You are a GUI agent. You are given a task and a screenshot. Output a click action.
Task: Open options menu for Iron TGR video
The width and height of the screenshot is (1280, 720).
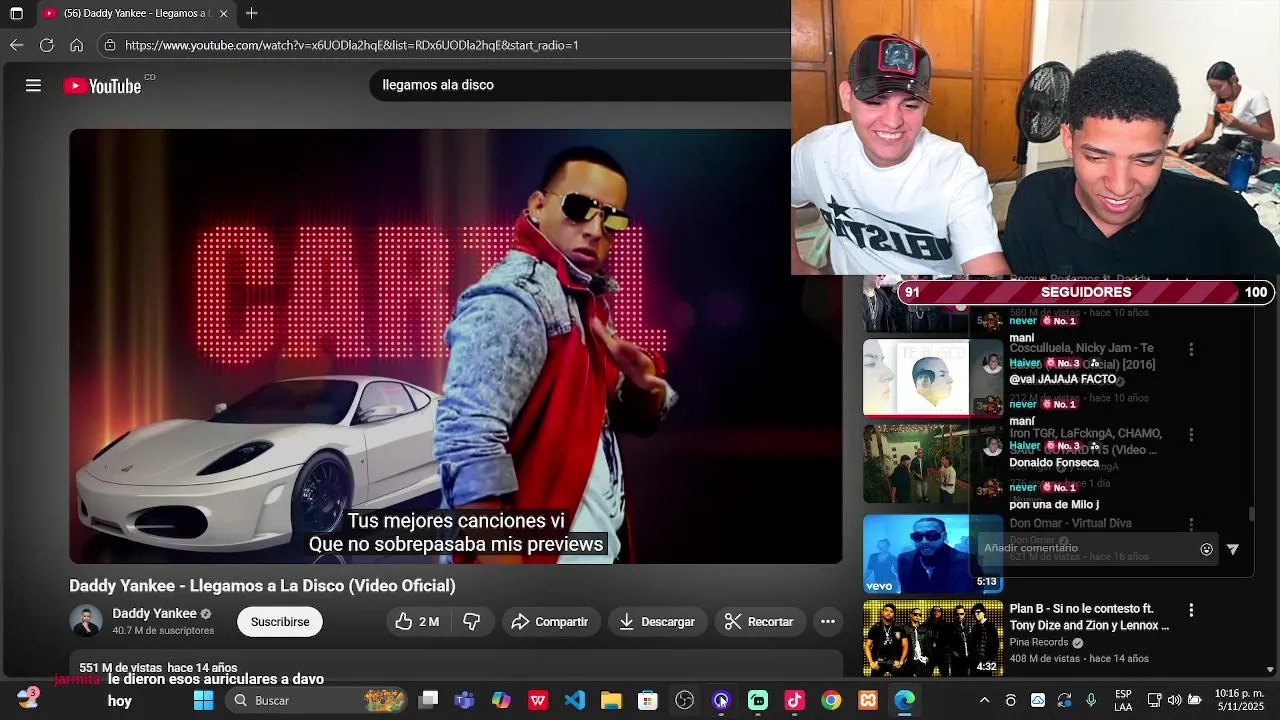tap(1191, 435)
